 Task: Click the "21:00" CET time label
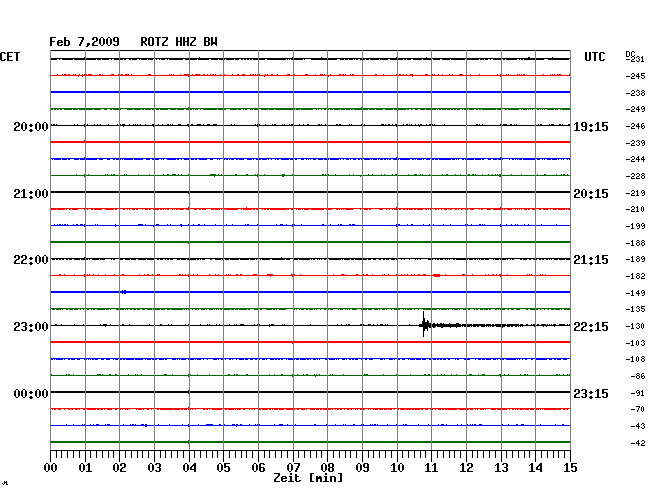click(x=31, y=194)
